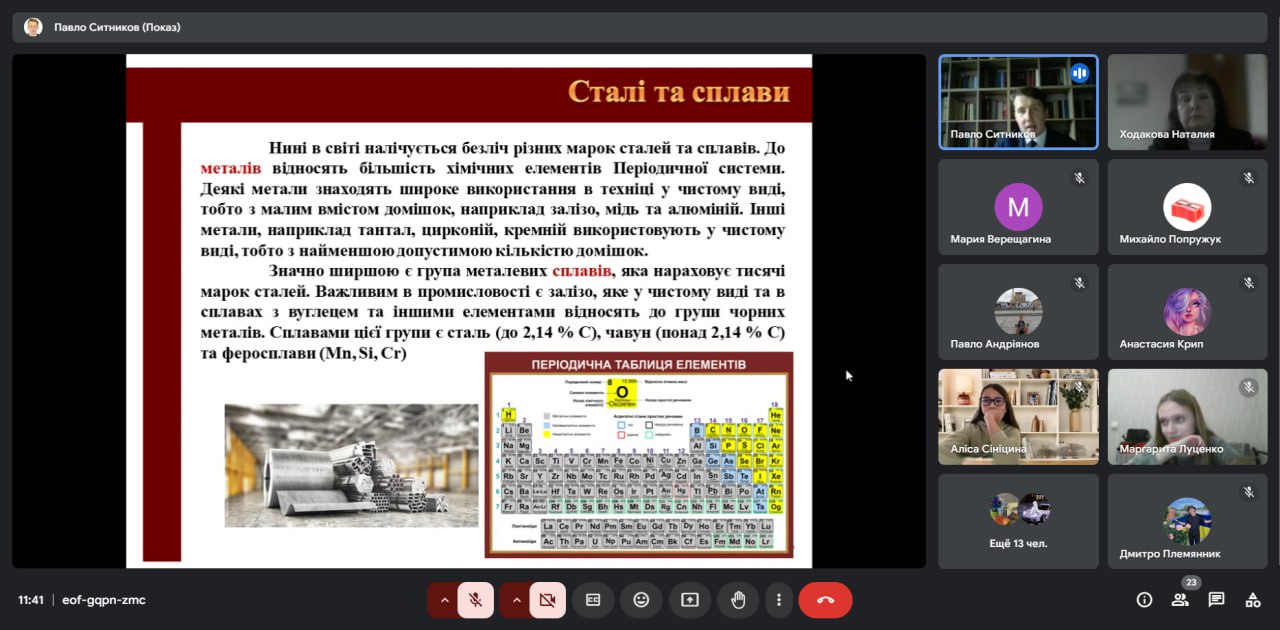Click the shared periodic table slide image
This screenshot has width=1280, height=630.
(638, 454)
